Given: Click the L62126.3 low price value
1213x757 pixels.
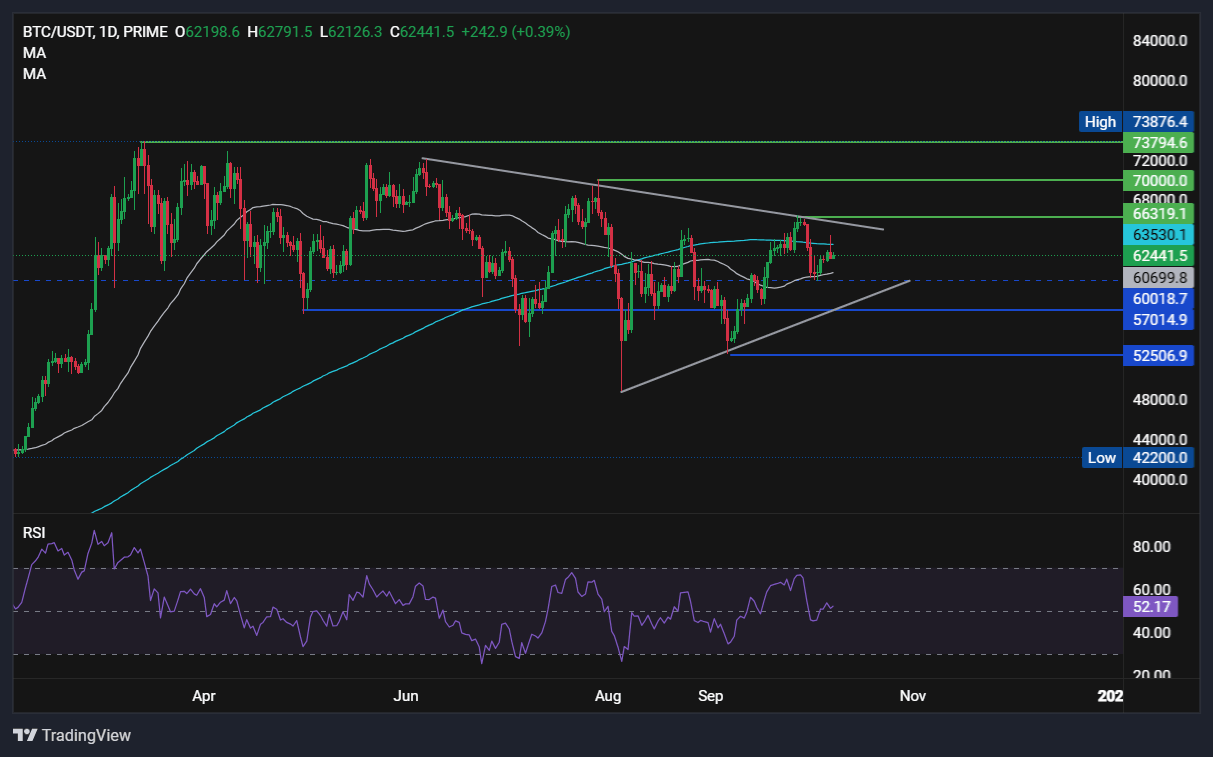Looking at the screenshot, I should tap(350, 32).
